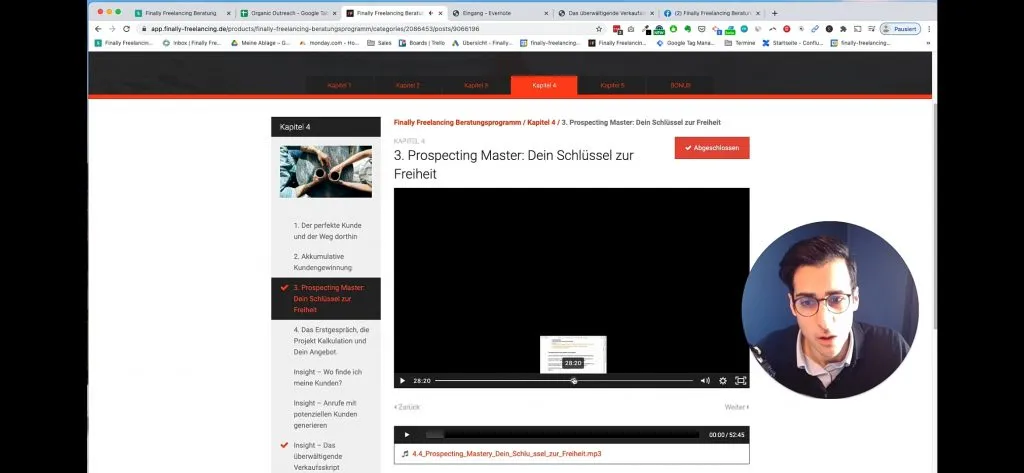Play the mp3 audio player
Viewport: 1024px width, 473px height.
click(407, 435)
